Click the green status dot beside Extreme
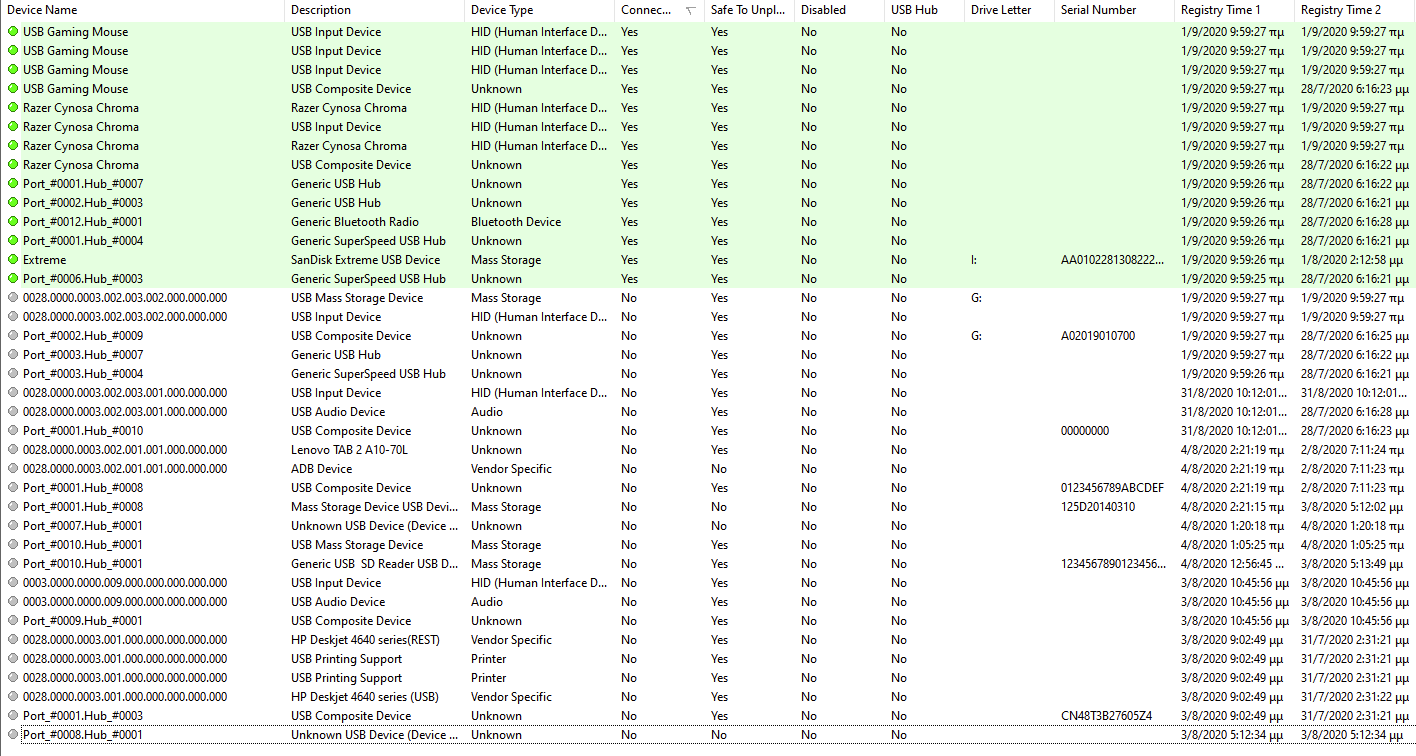 click(13, 260)
